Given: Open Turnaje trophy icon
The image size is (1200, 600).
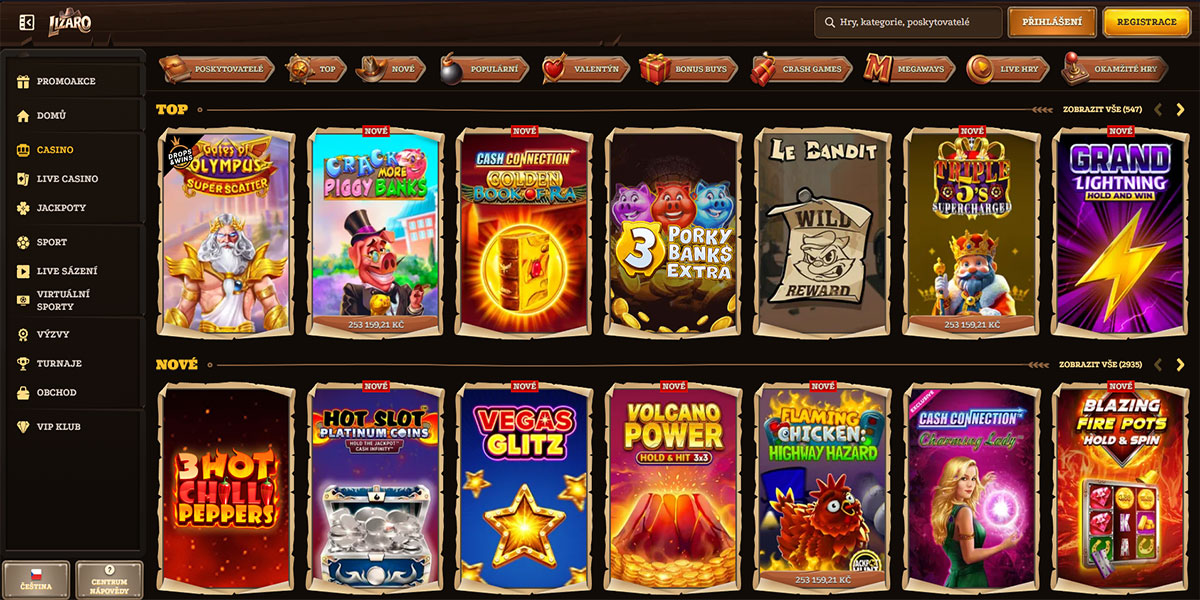Looking at the screenshot, I should coord(23,363).
